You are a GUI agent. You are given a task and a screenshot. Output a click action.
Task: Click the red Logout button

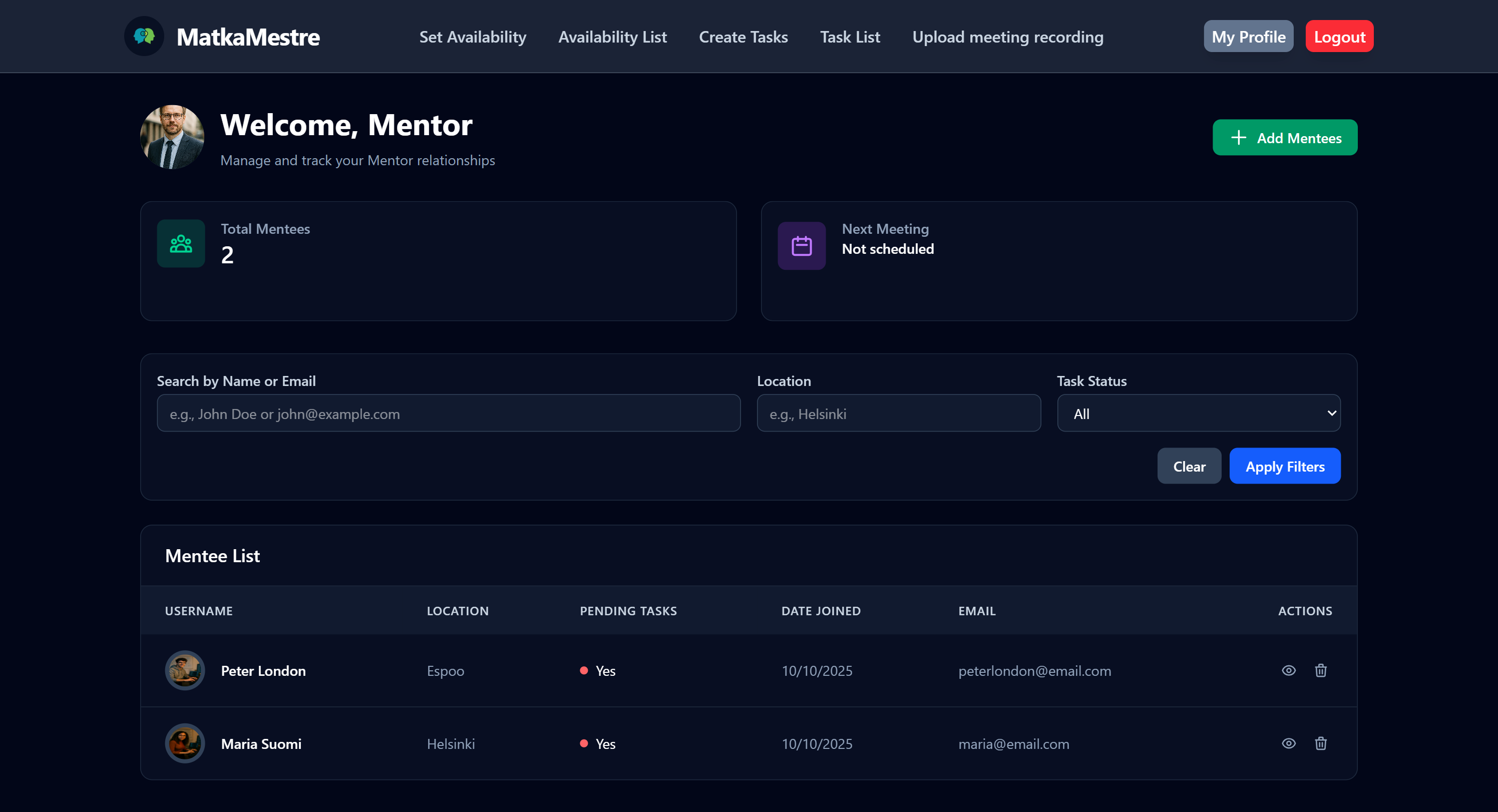[1339, 37]
